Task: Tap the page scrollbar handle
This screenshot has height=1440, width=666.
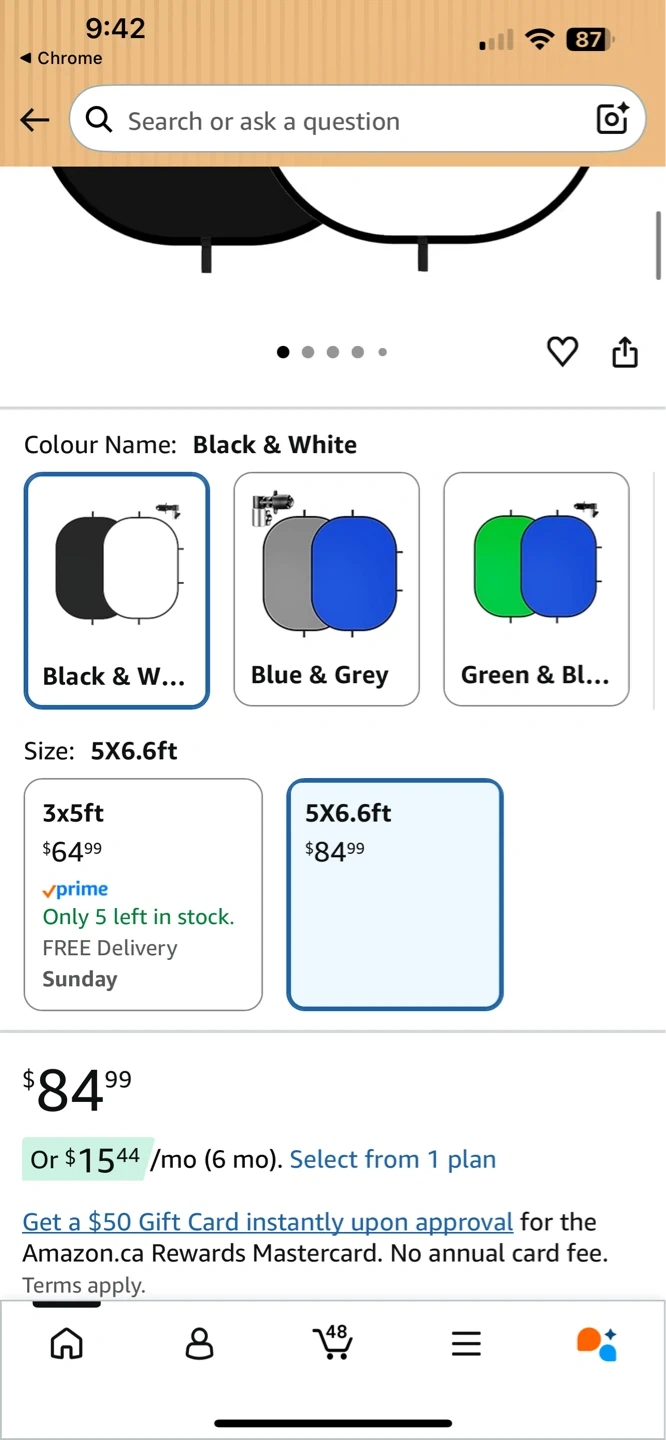Action: 658,245
